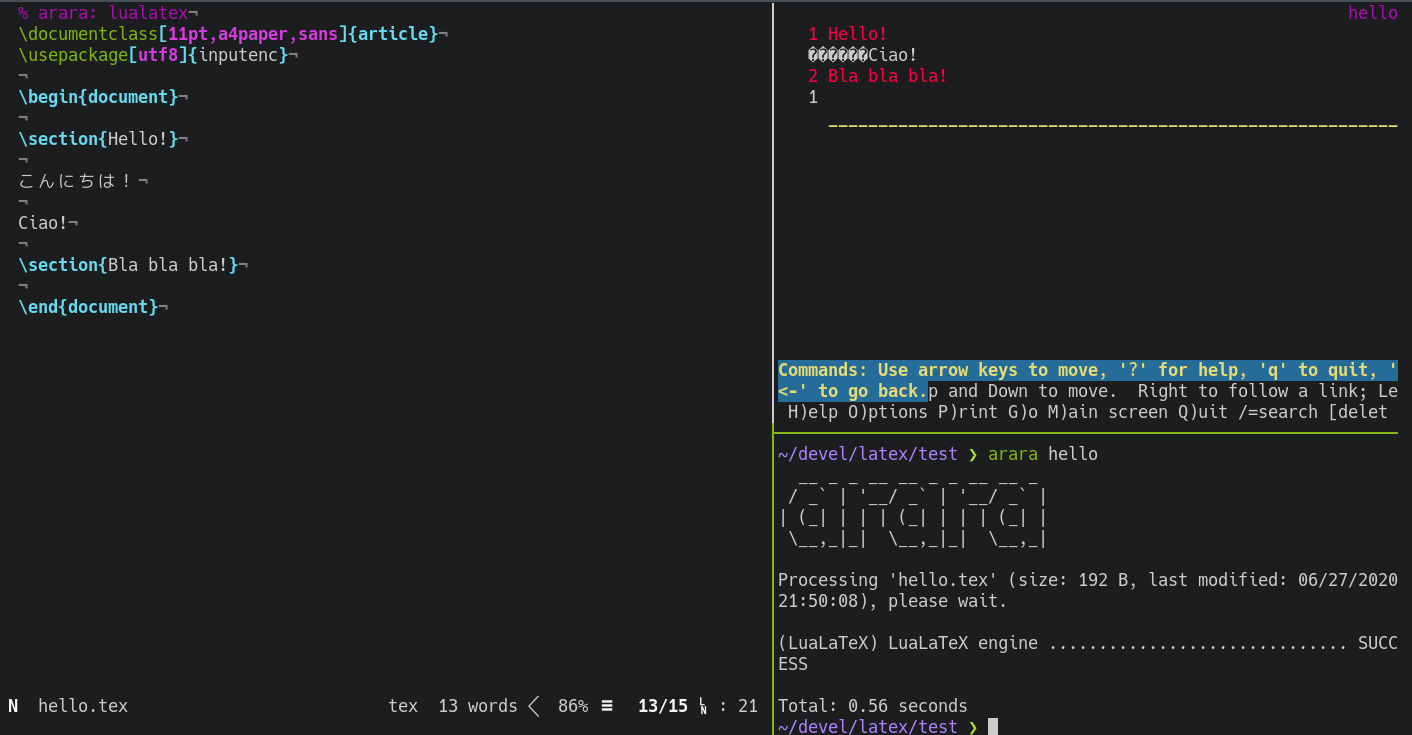
Task: Click 'H)elp' command in browser footer
Action: point(813,412)
